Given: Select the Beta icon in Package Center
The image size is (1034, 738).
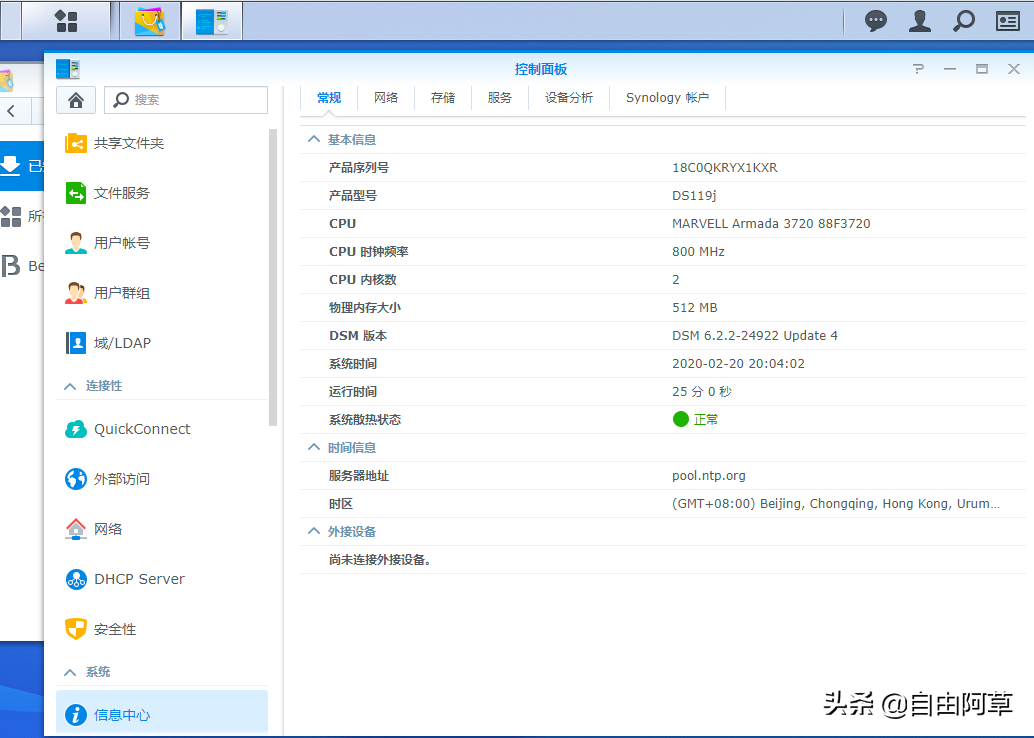Looking at the screenshot, I should (x=11, y=266).
